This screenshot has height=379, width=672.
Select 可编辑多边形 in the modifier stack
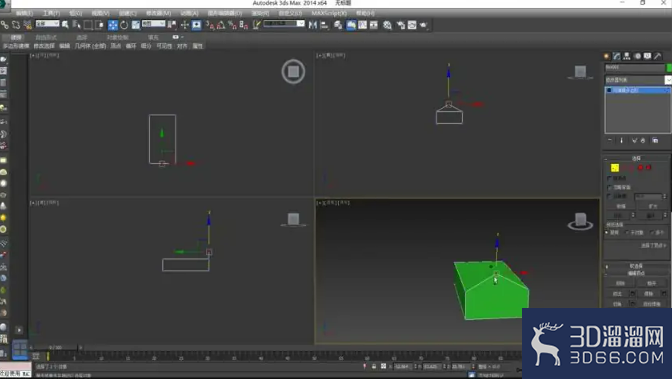pyautogui.click(x=638, y=90)
